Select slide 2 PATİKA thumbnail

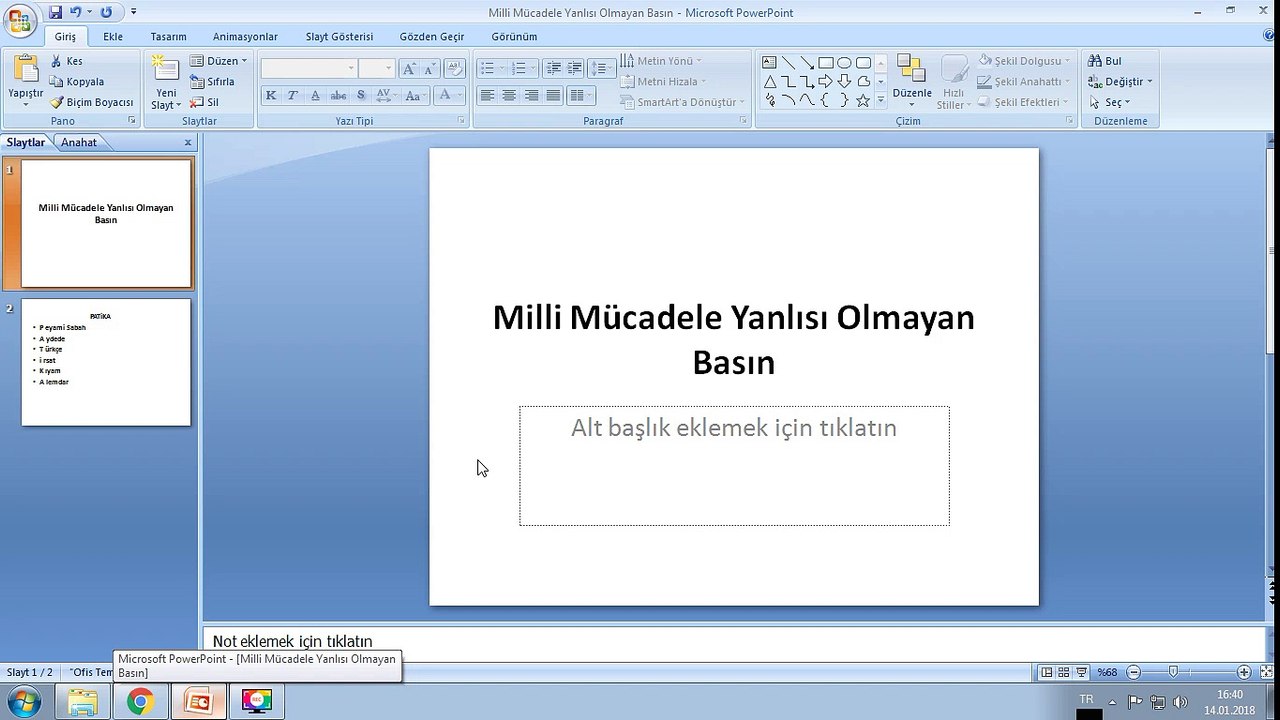(106, 362)
